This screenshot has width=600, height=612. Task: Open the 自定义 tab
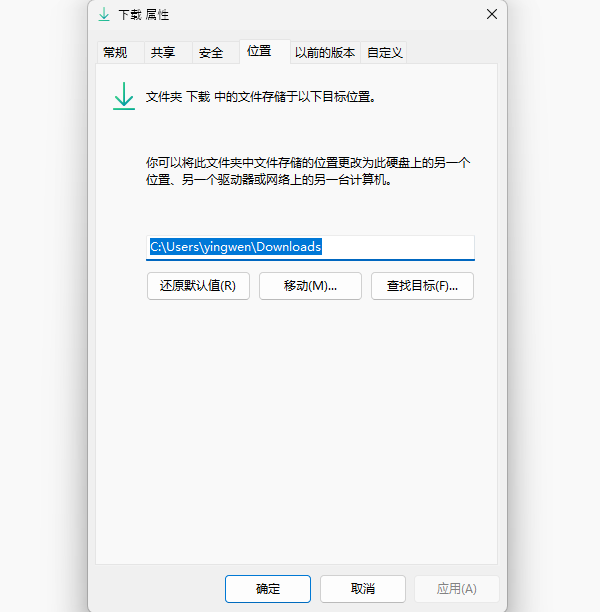point(385,52)
